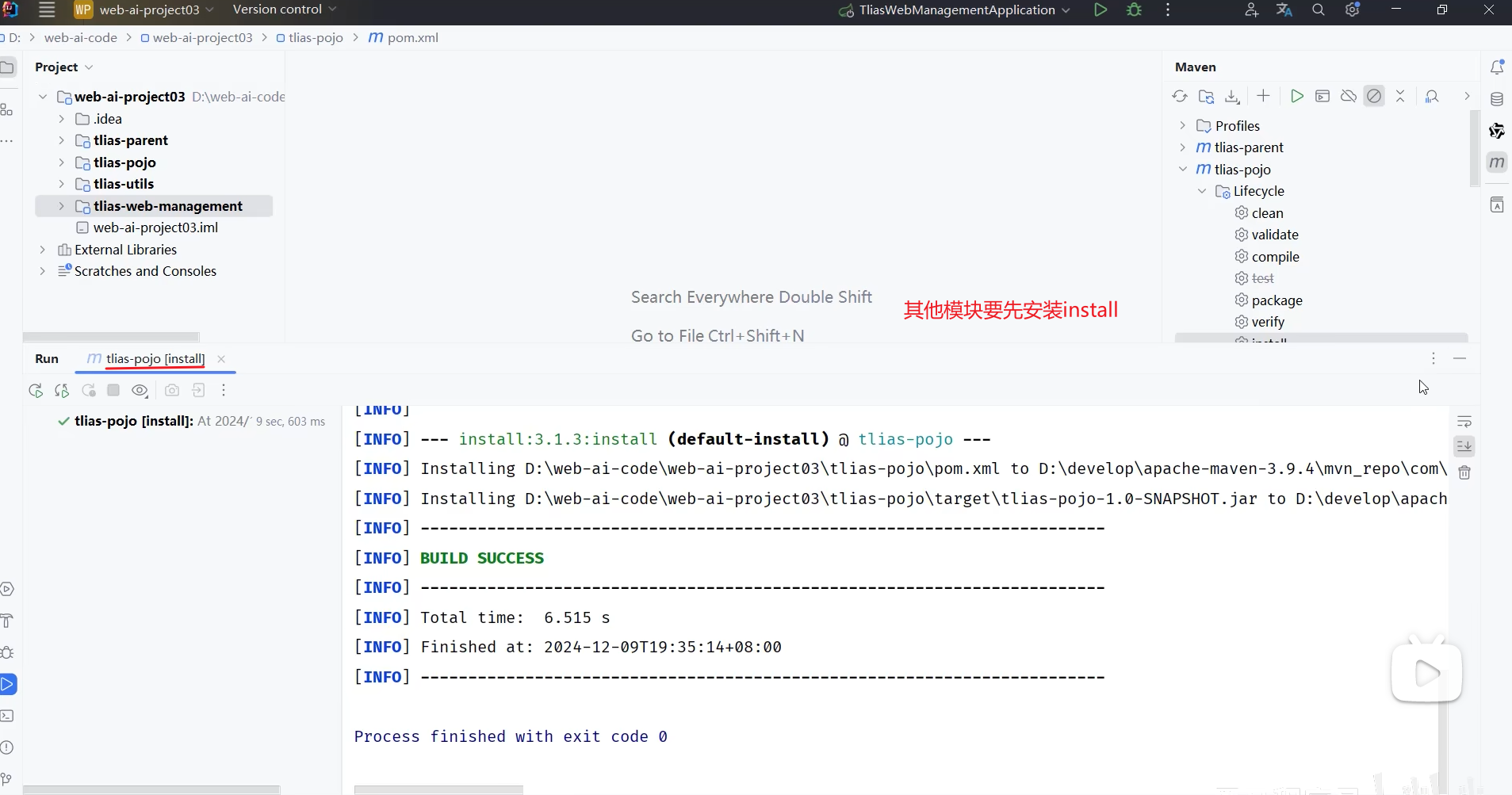Open AI assistant plugin sidebar icon
Image resolution: width=1512 pixels, height=795 pixels.
(1497, 131)
